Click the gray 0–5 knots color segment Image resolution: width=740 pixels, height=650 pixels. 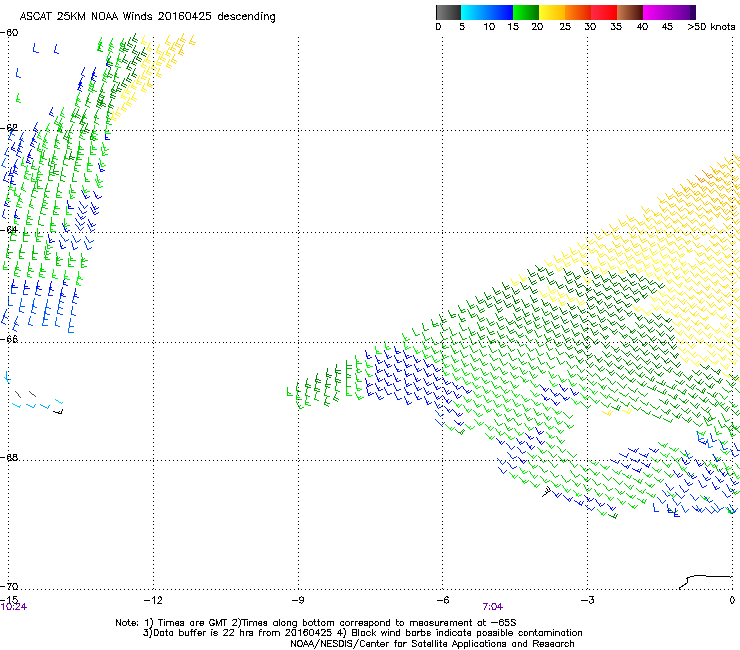pos(448,12)
